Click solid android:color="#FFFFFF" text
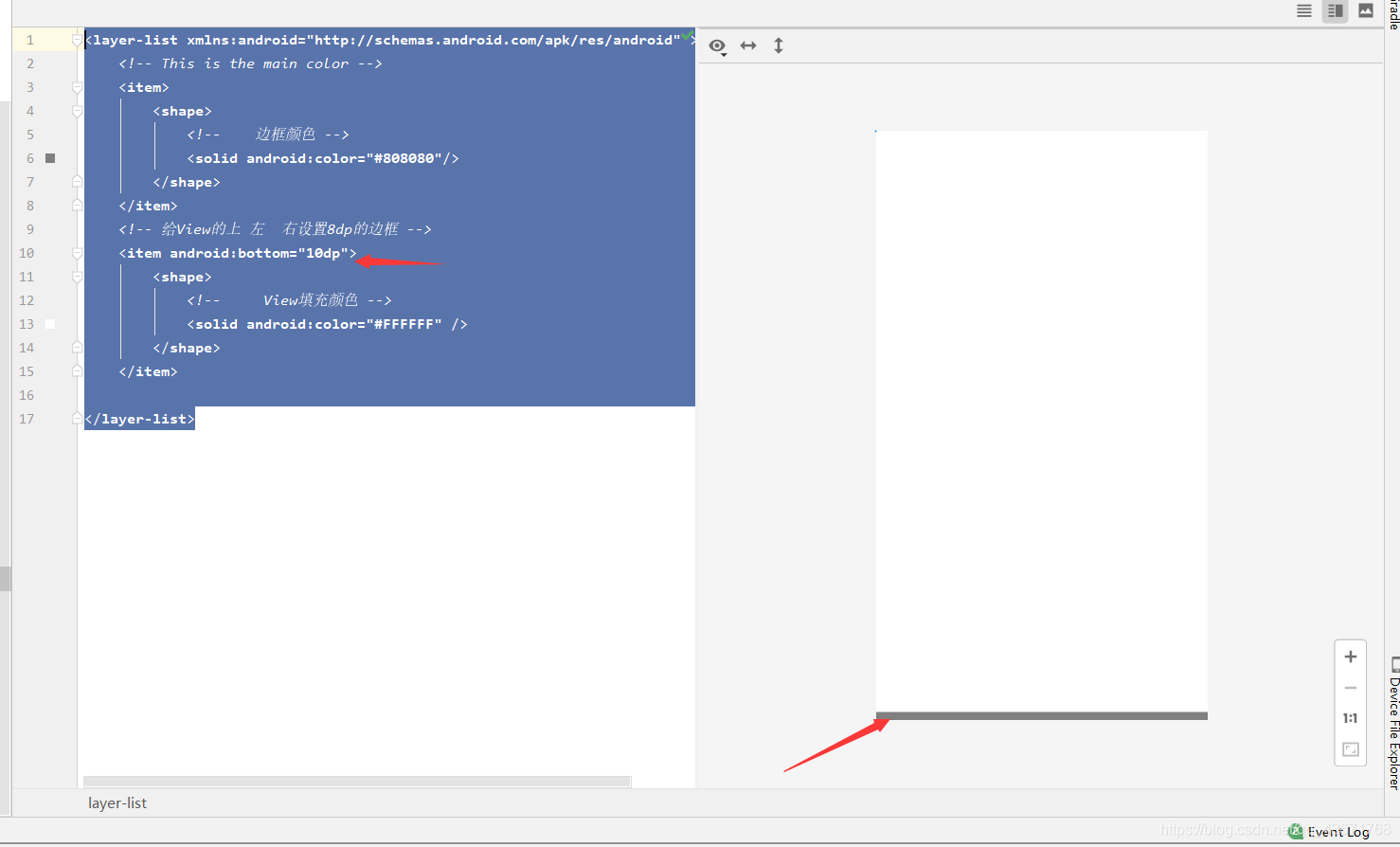 (x=327, y=324)
